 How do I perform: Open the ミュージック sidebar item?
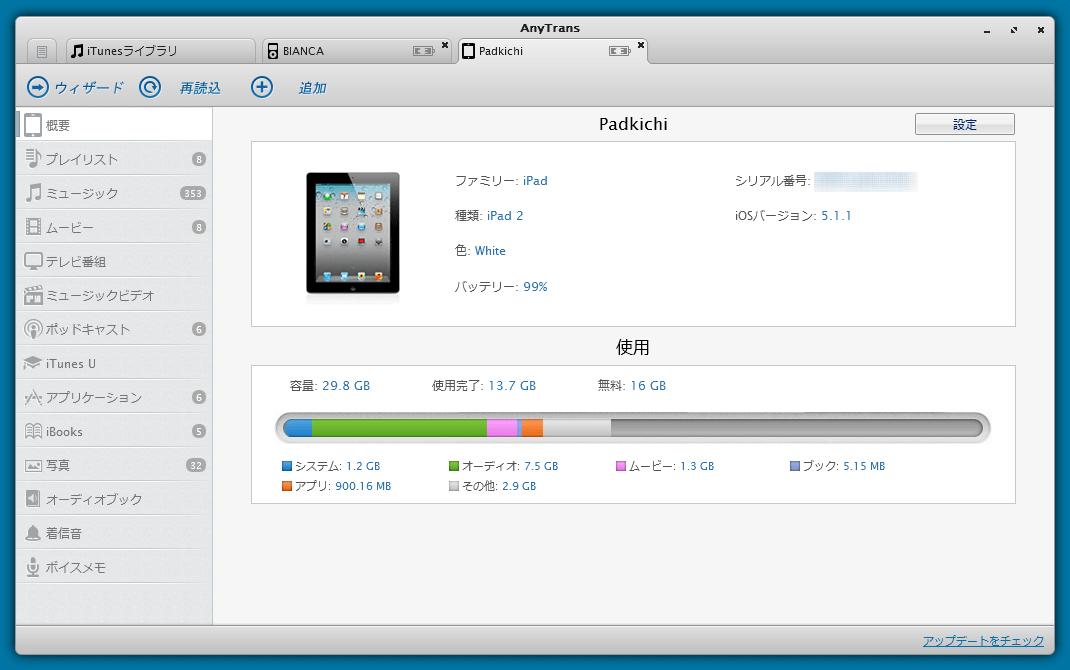click(x=114, y=193)
